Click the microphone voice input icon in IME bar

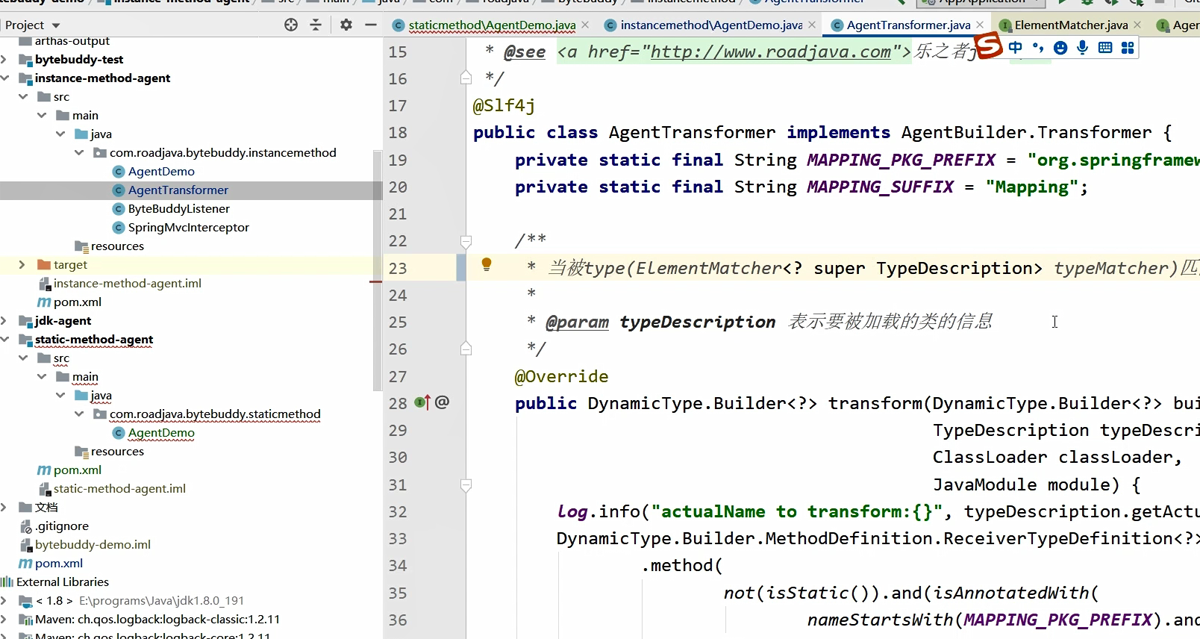(1082, 47)
